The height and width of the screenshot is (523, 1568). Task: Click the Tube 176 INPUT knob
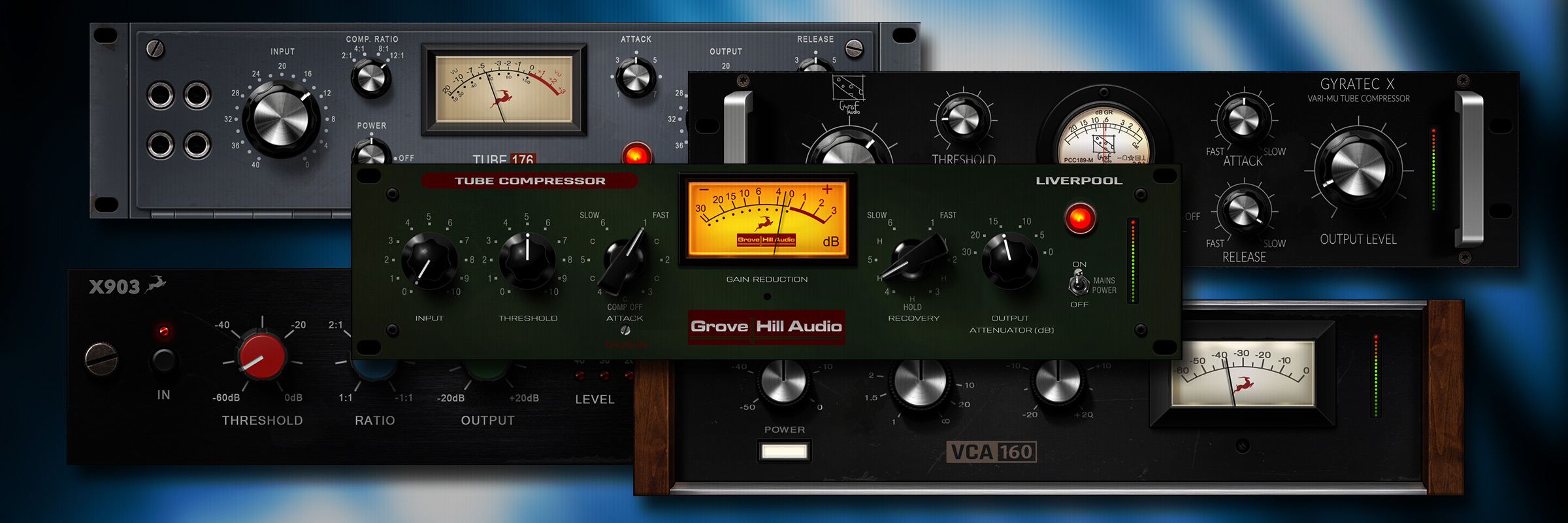[281, 120]
